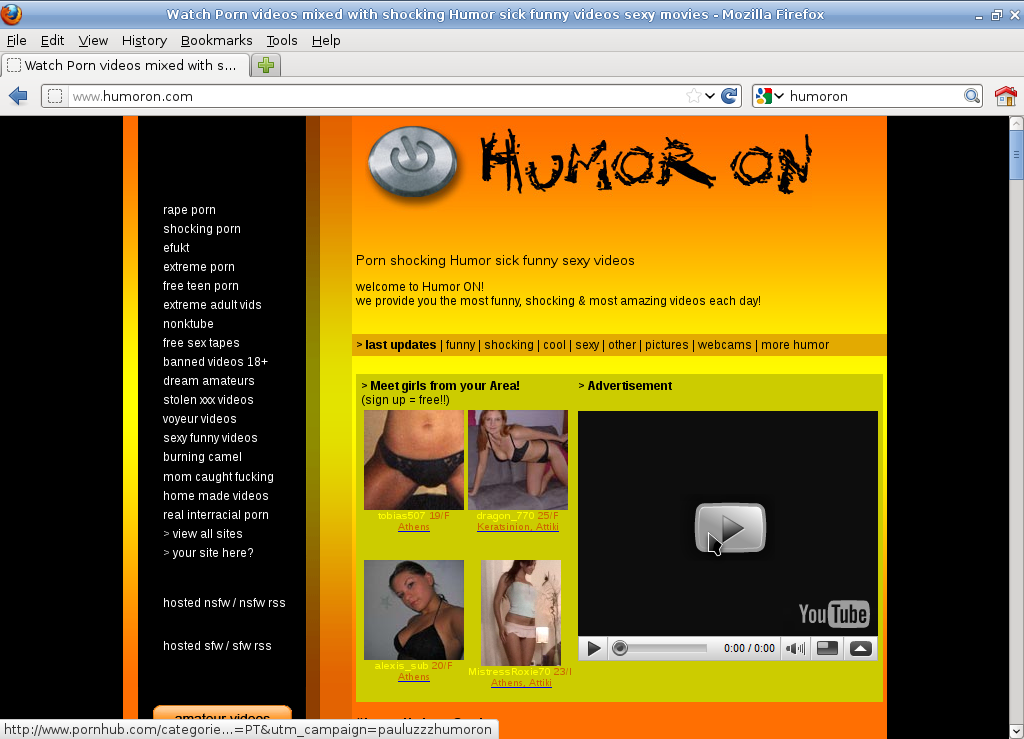Run the search with the magnifier icon
Image resolution: width=1024 pixels, height=739 pixels.
coord(972,96)
